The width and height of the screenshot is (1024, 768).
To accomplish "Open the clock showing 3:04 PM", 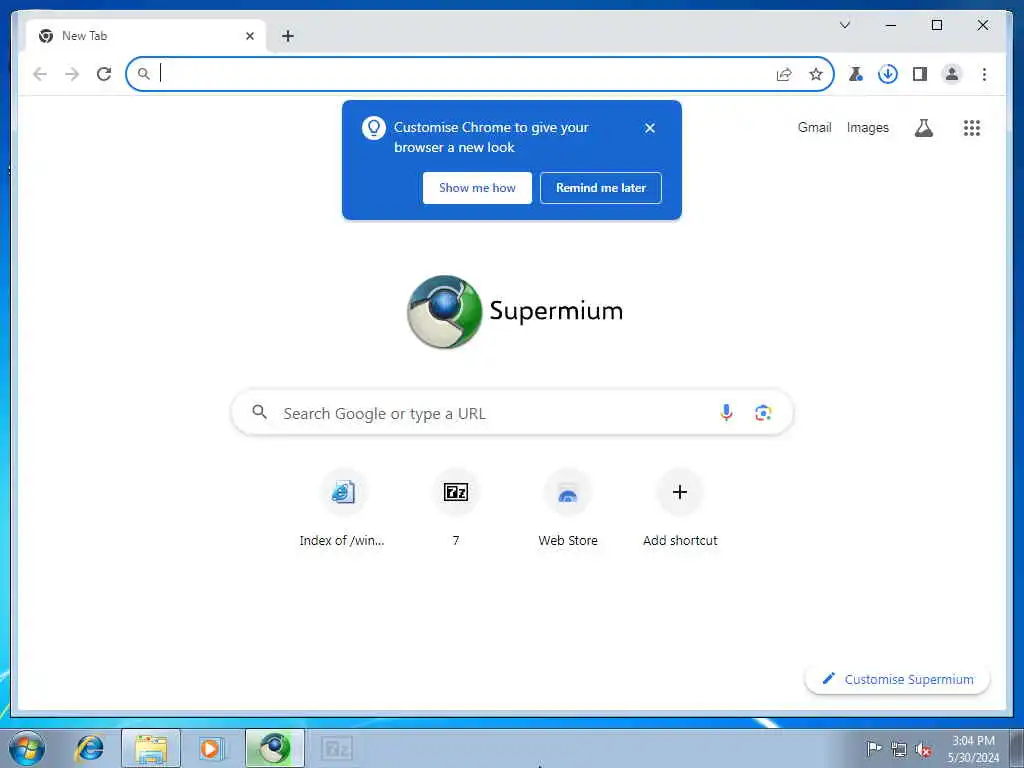I will click(x=973, y=748).
